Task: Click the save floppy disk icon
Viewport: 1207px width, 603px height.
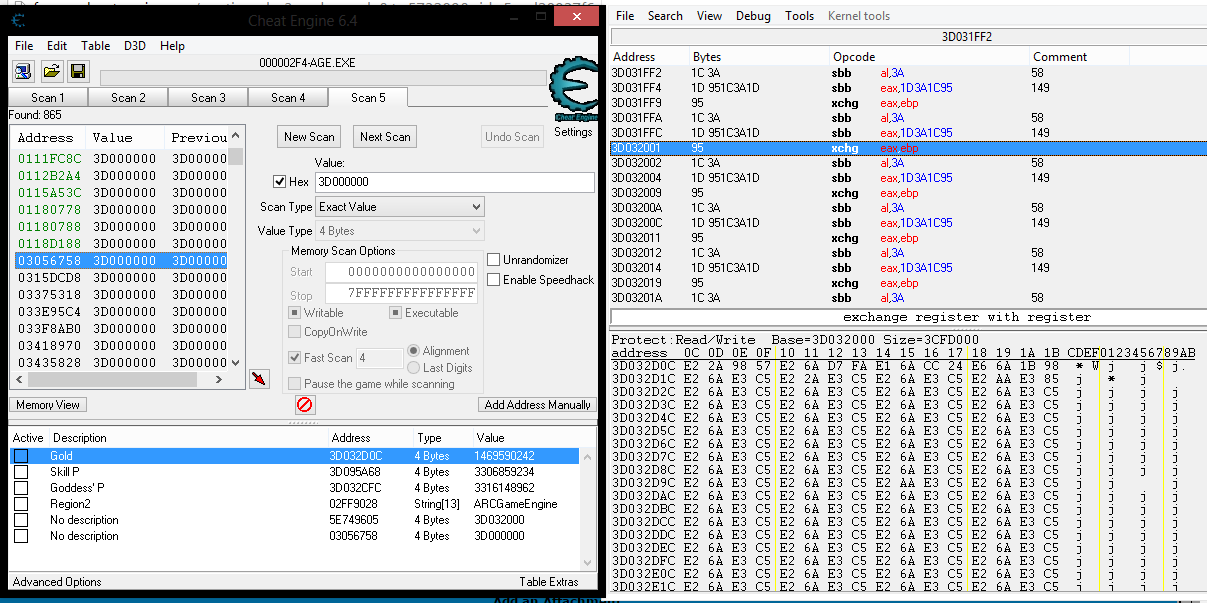Action: pyautogui.click(x=77, y=71)
